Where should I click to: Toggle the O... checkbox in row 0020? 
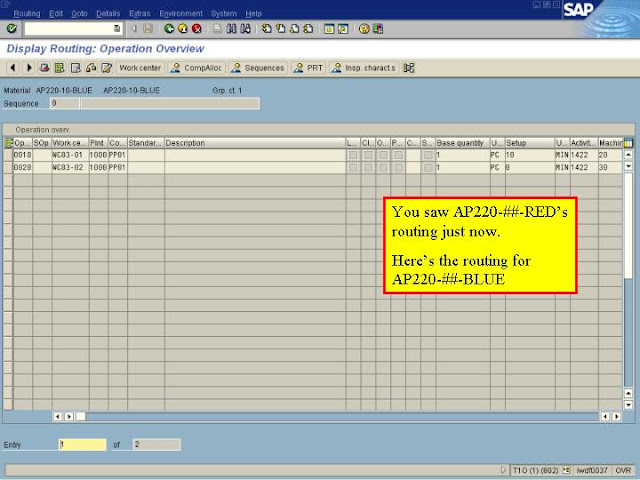383,167
